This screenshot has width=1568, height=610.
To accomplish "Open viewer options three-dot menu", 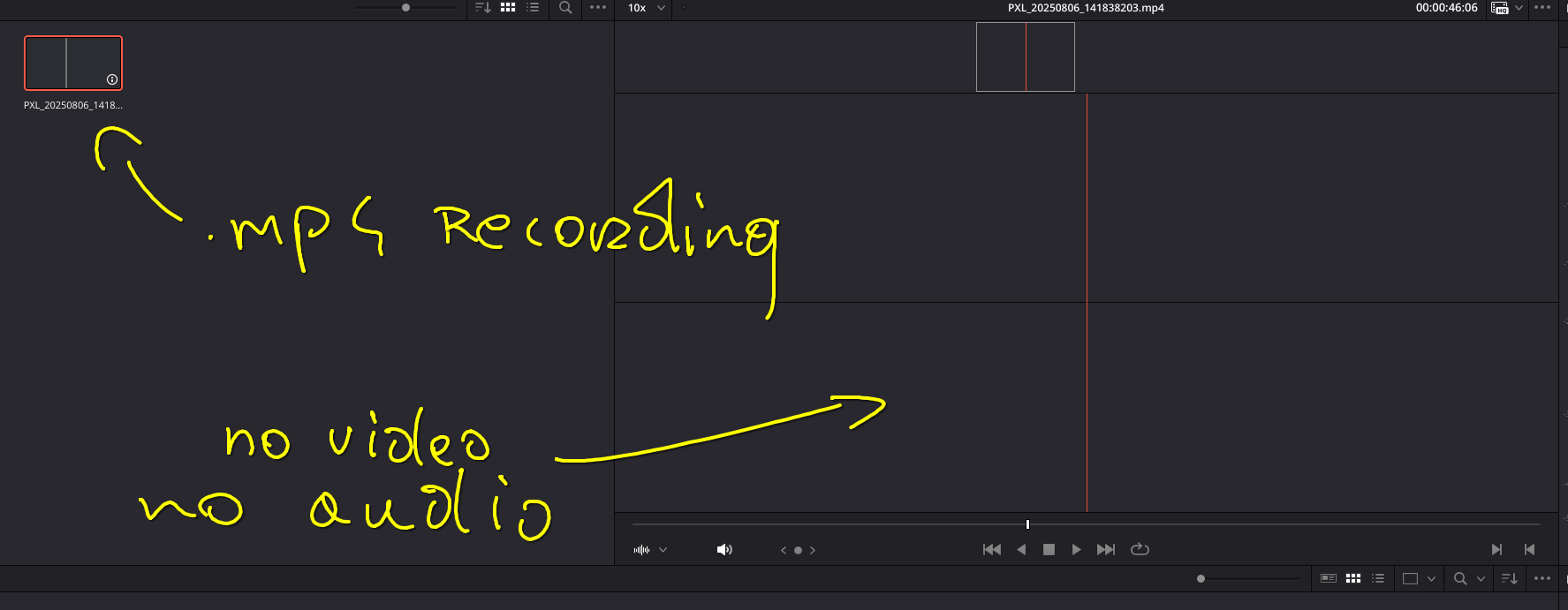I will pyautogui.click(x=1542, y=7).
